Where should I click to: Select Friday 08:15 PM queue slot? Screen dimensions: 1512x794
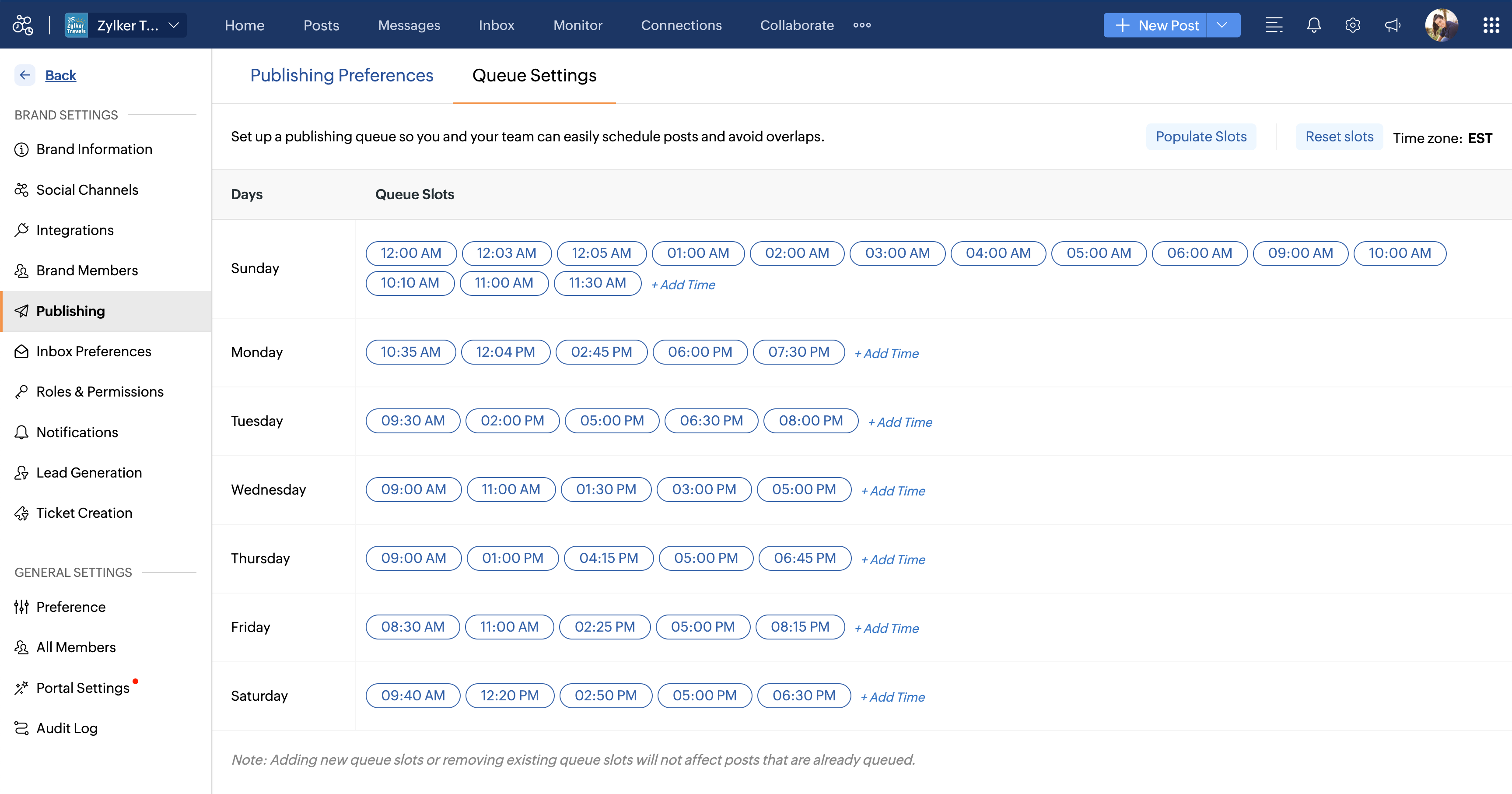[x=799, y=627]
